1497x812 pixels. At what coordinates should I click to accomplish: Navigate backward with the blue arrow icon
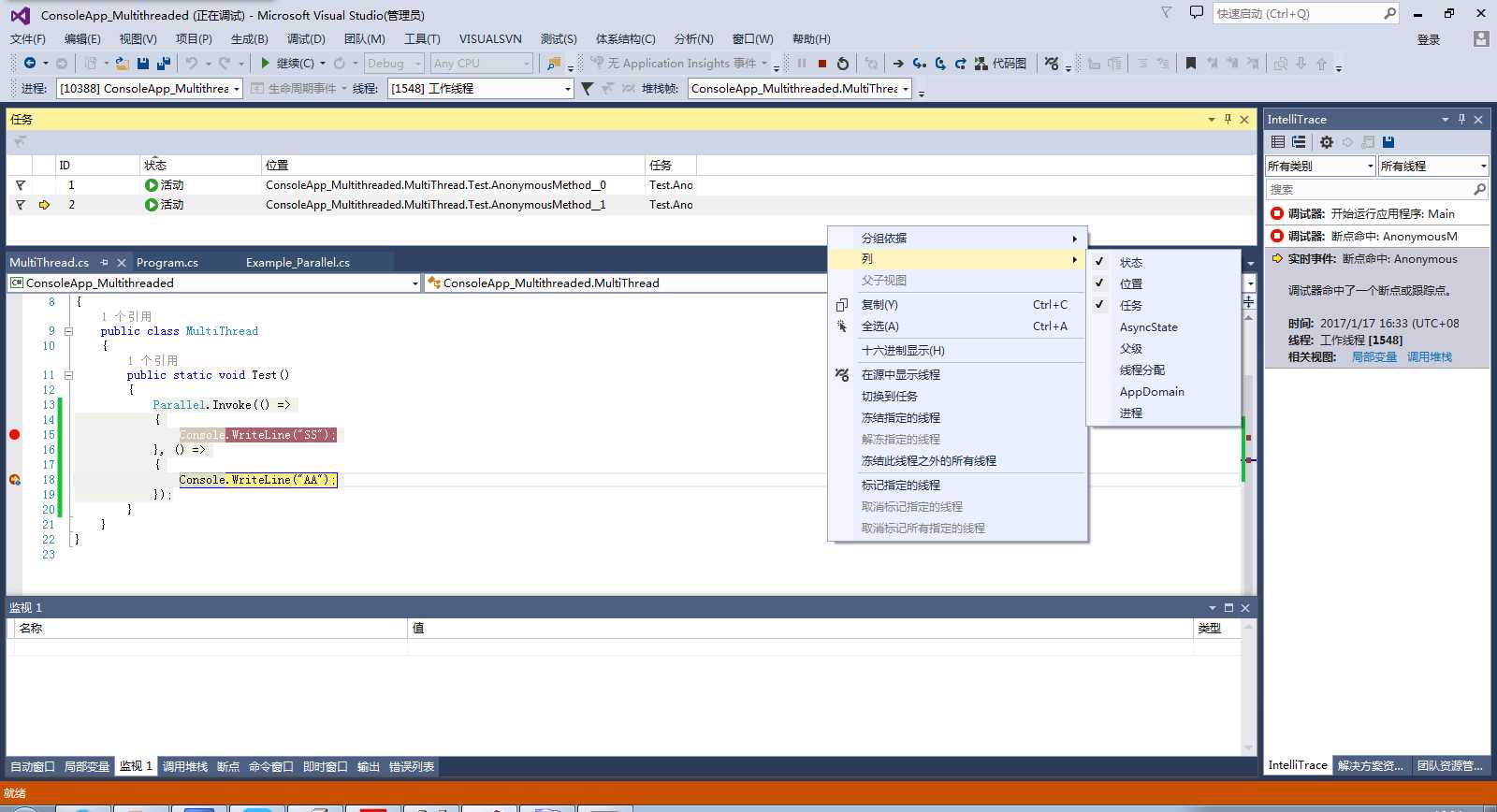30,63
